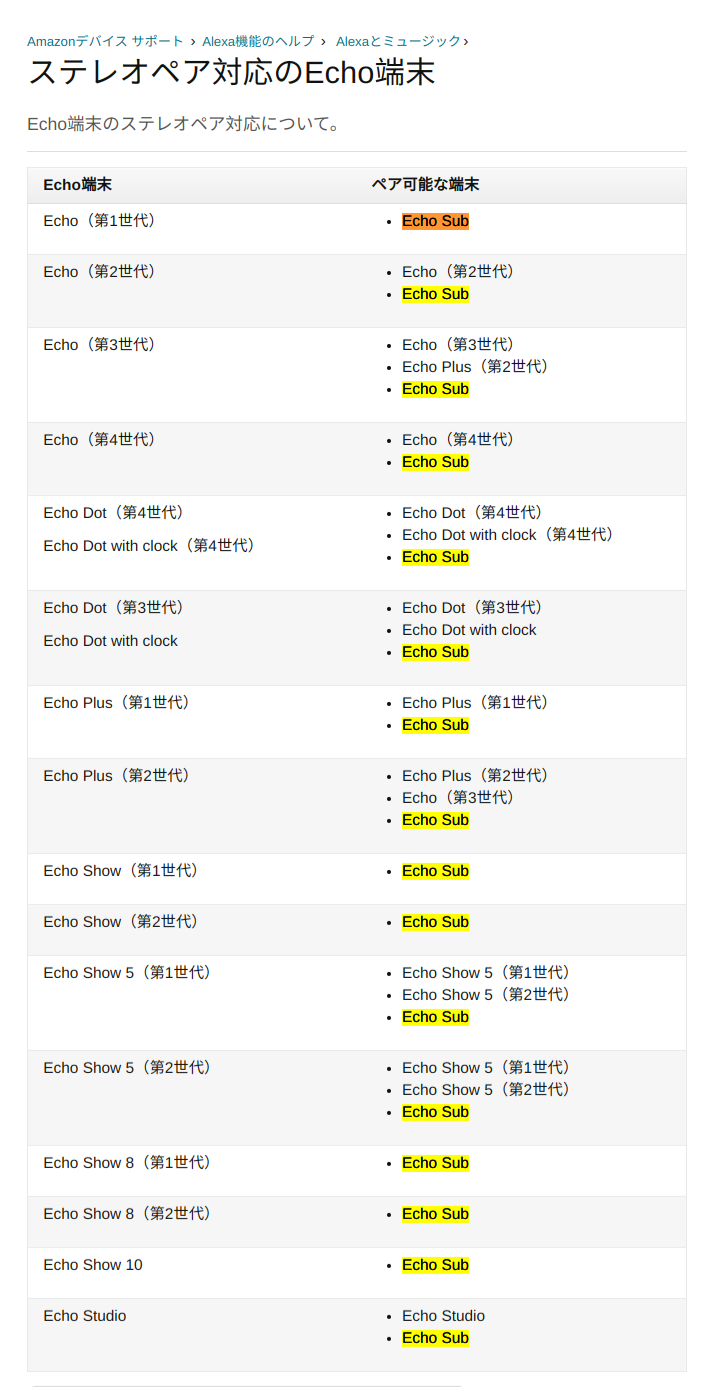
Task: Click the Echo Plus（第2世代）row label
Action: pos(114,775)
